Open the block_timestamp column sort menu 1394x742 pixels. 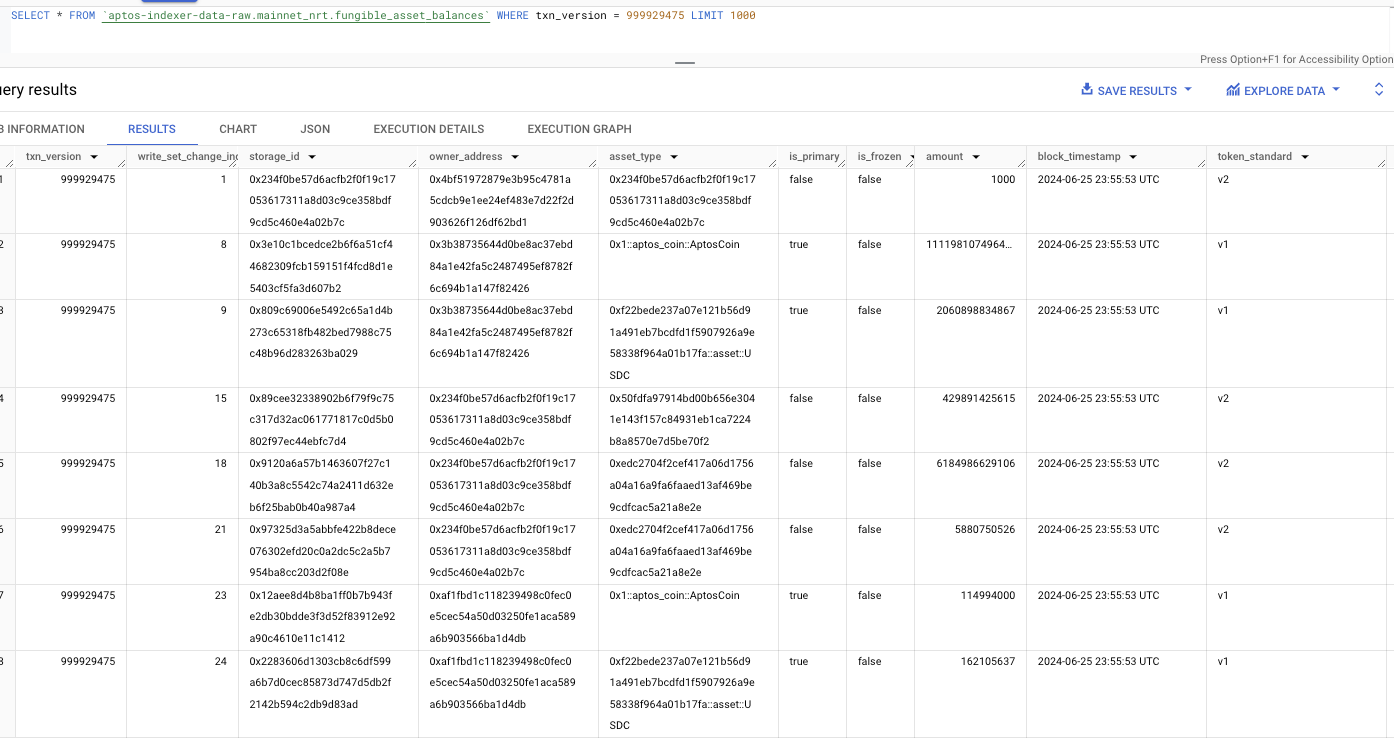pyautogui.click(x=1133, y=157)
